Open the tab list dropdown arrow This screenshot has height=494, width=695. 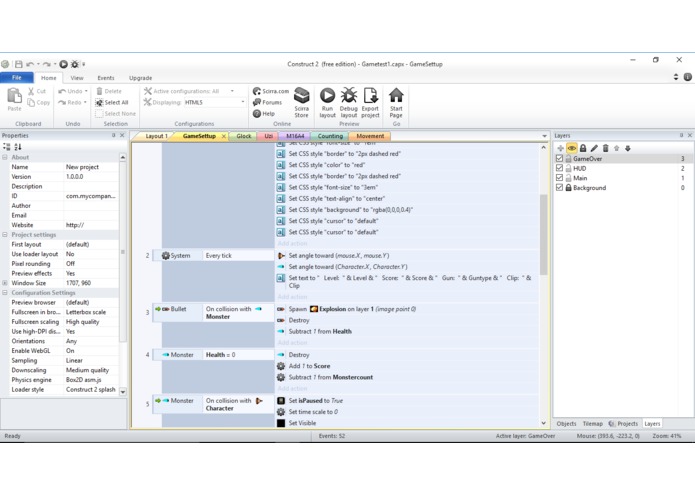click(x=544, y=136)
